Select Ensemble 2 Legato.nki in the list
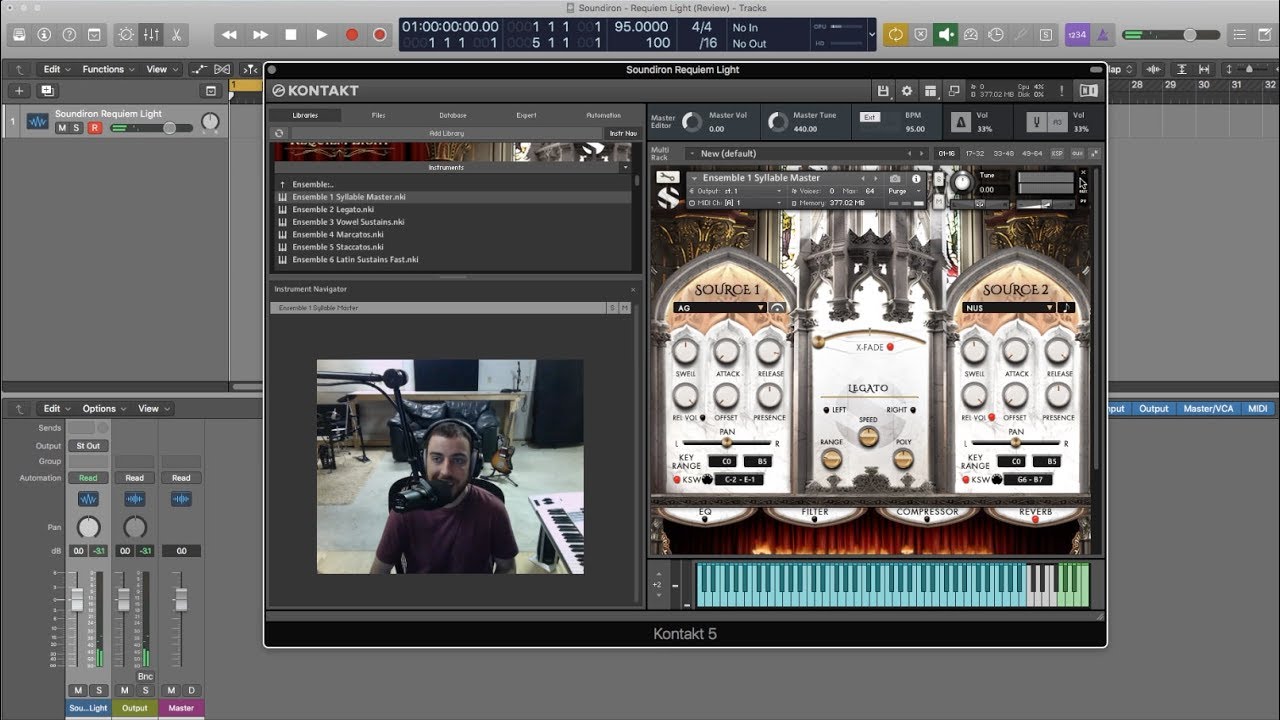 click(x=334, y=210)
